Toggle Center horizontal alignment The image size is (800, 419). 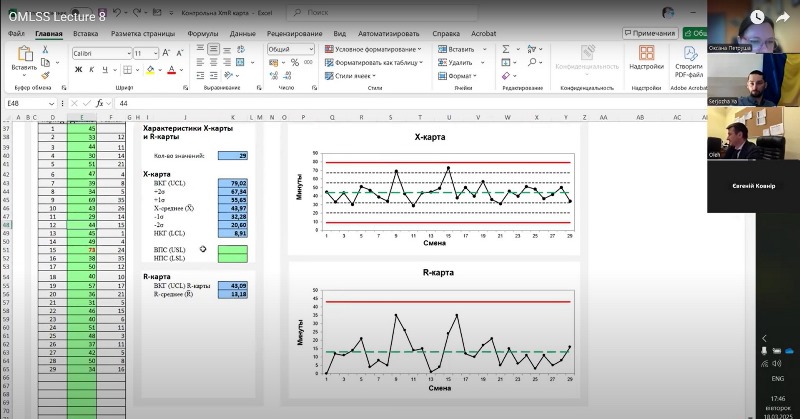coord(214,62)
